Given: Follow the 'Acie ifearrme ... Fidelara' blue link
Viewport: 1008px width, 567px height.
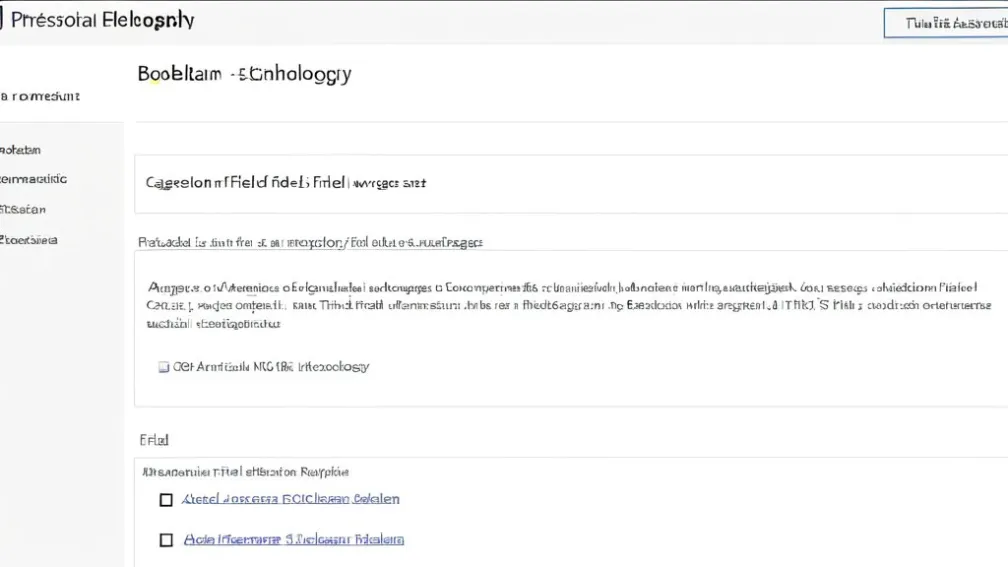Looking at the screenshot, I should 294,539.
